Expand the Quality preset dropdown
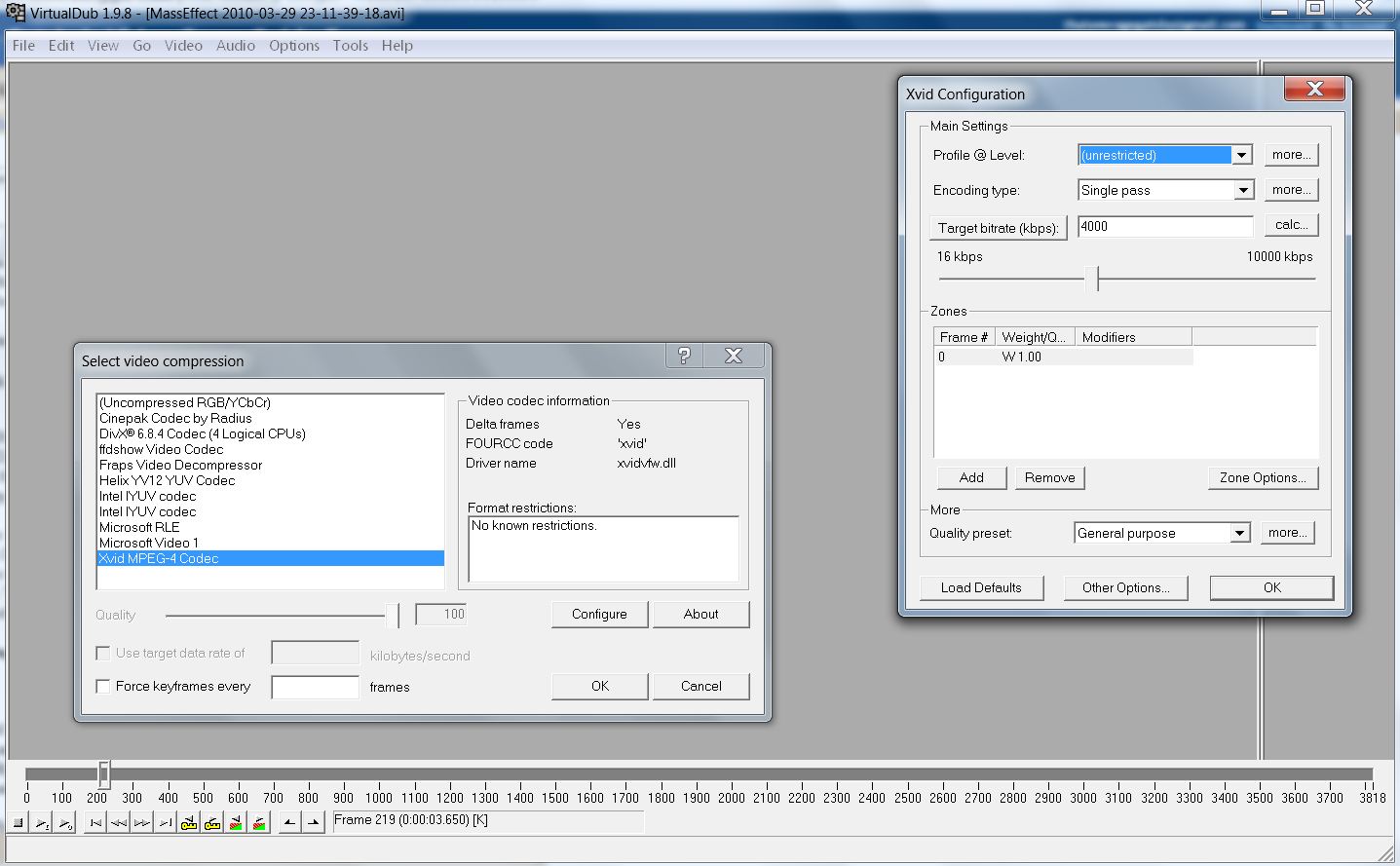1400x866 pixels. (1239, 533)
